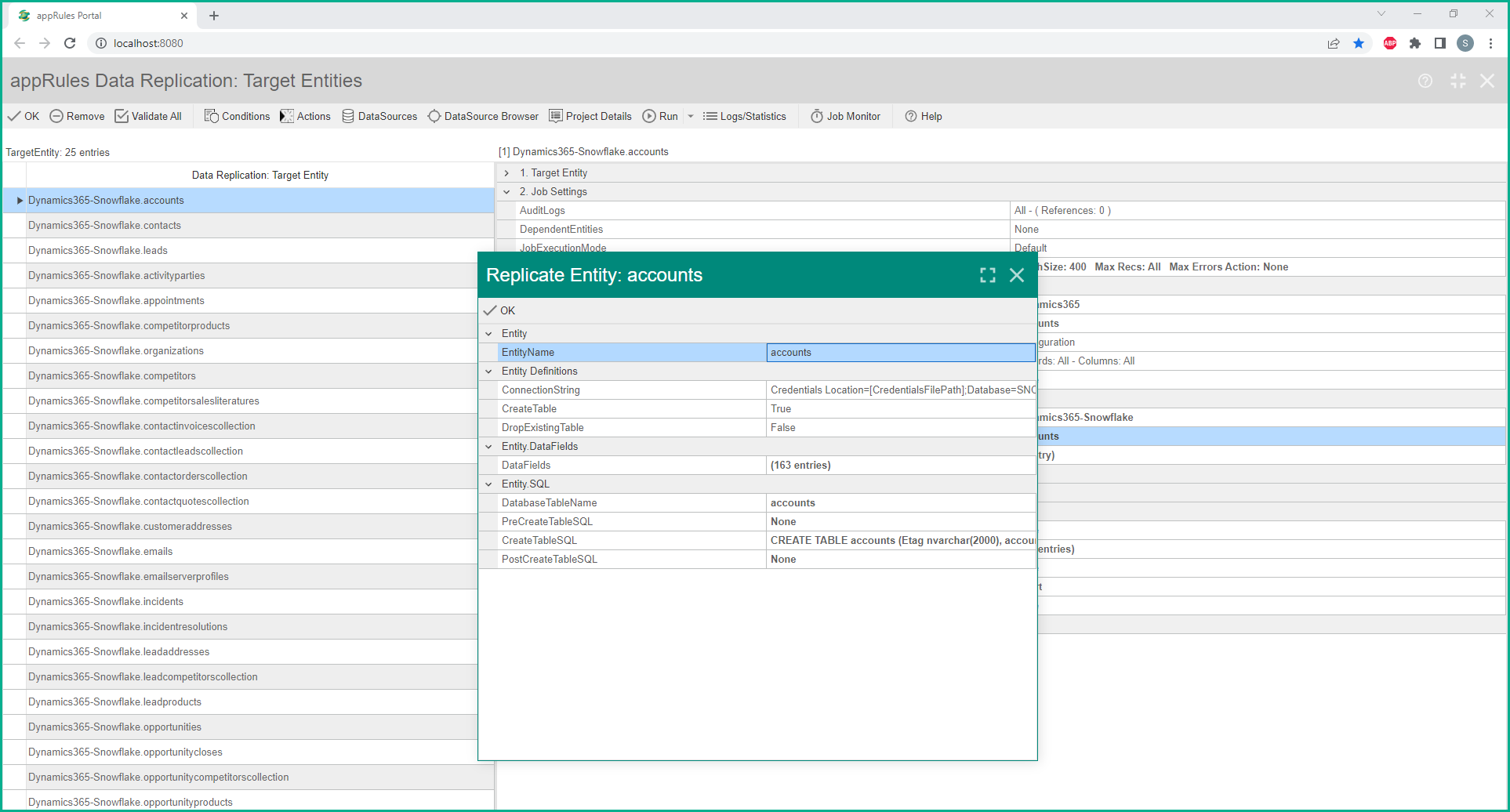Click the DropExistingTable False value

[901, 427]
